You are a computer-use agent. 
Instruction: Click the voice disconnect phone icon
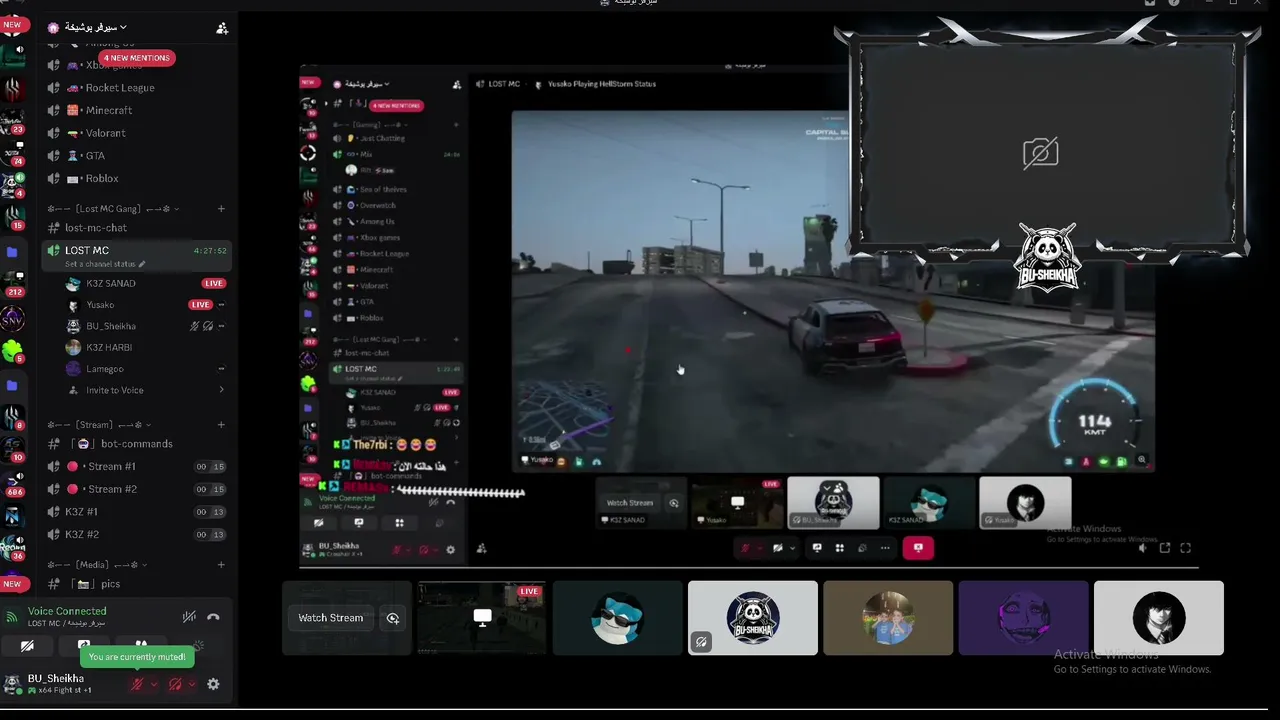[x=213, y=617]
